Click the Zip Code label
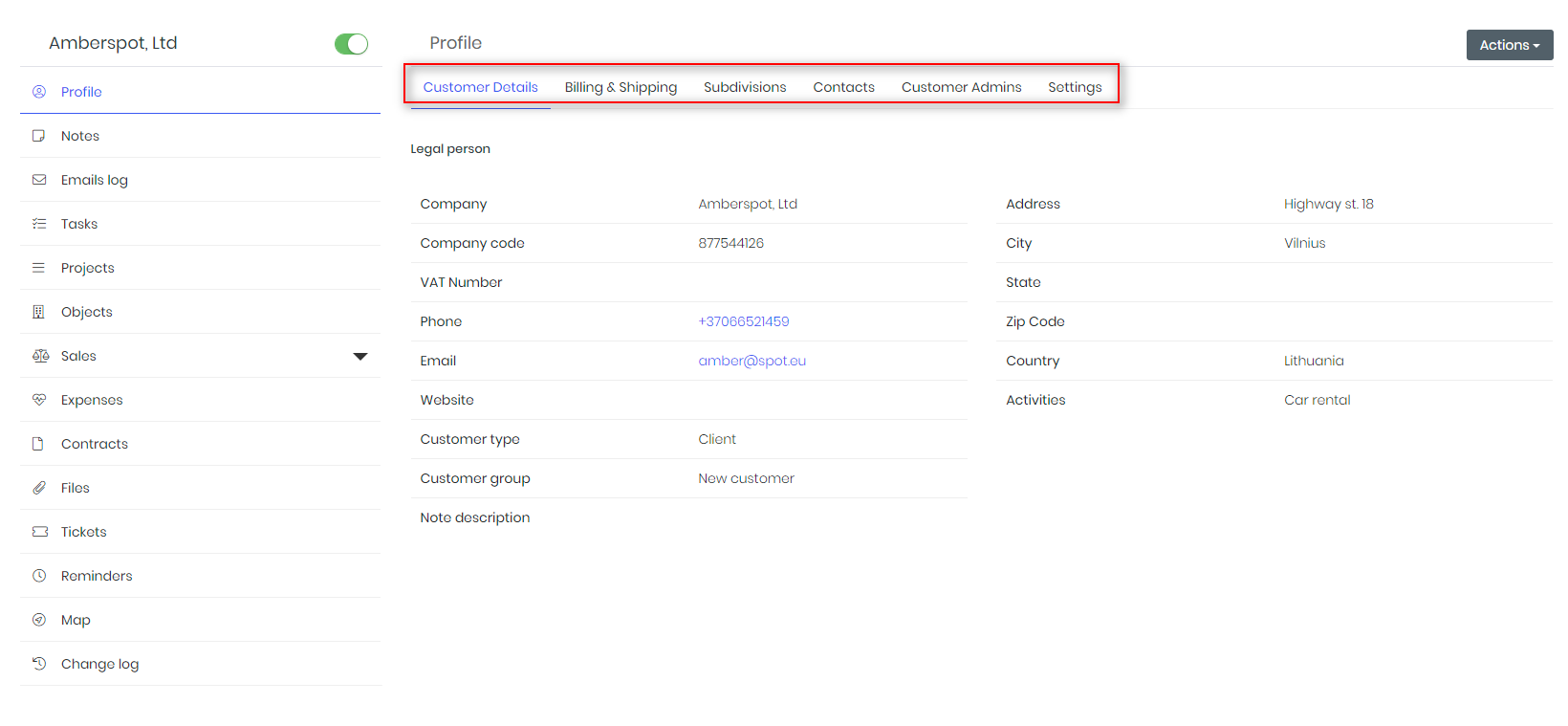Screen dimensions: 1568x726 tap(1035, 321)
